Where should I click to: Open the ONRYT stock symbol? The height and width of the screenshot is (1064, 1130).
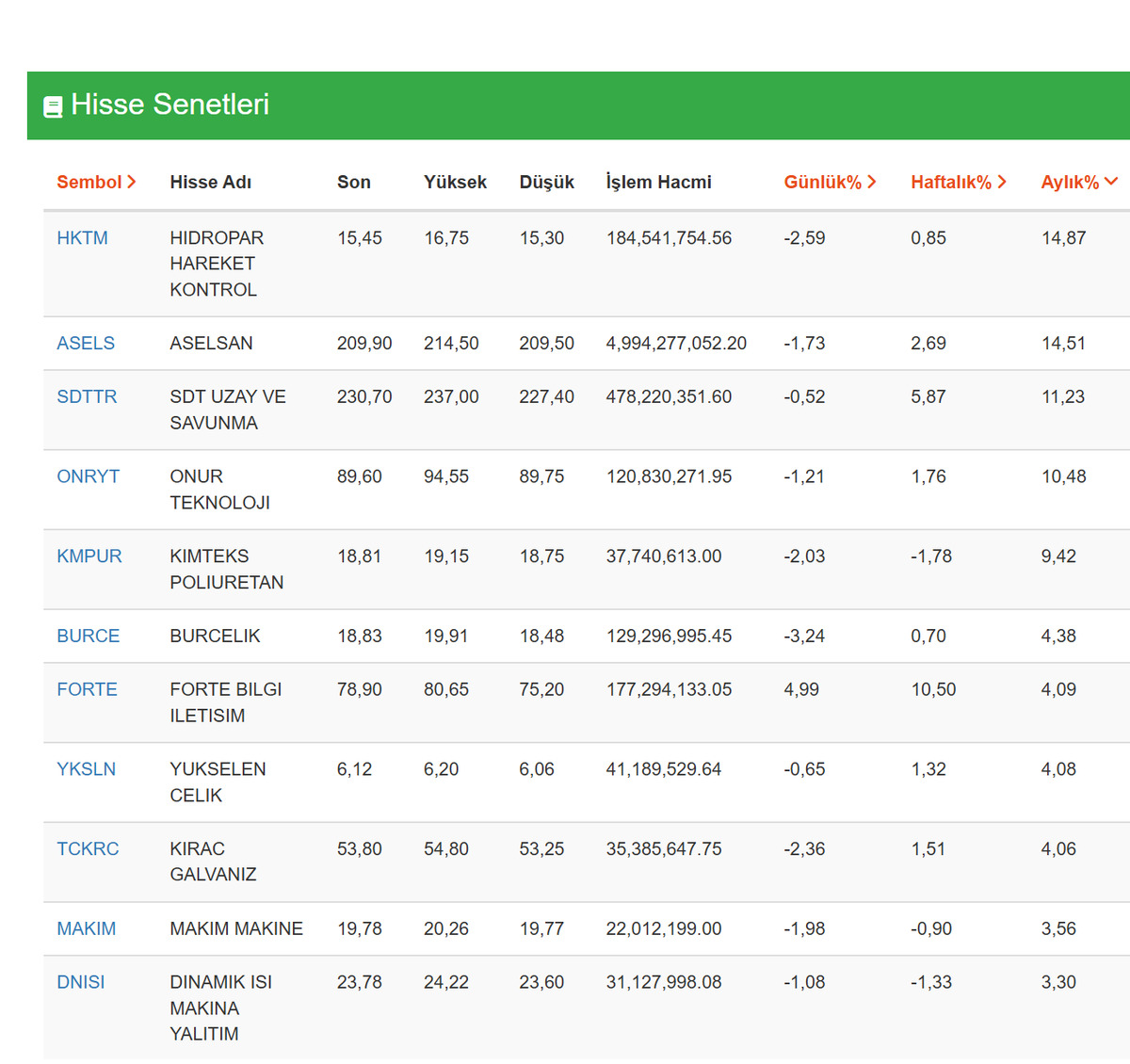click(89, 477)
